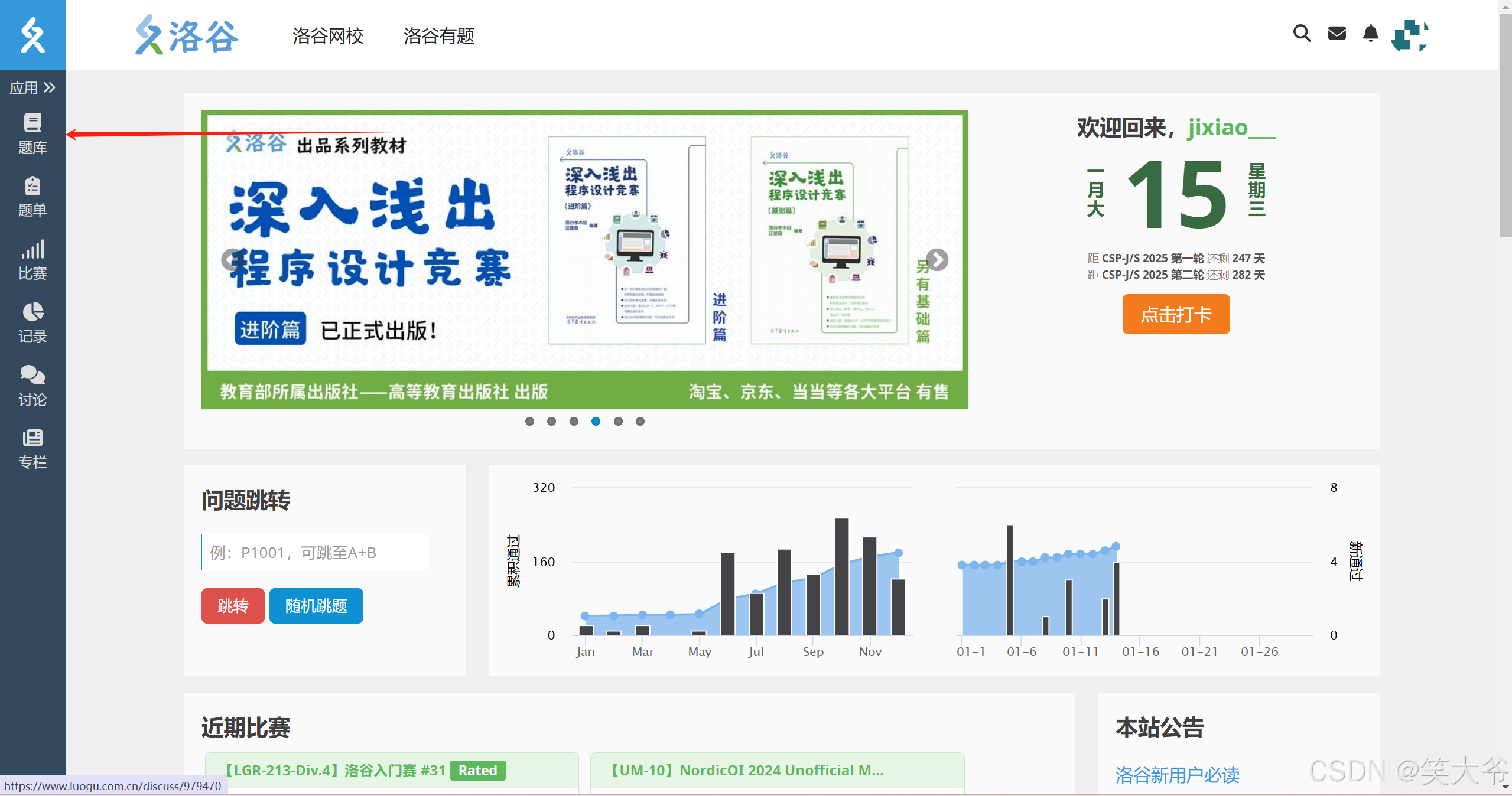Open the messages envelope icon
The width and height of the screenshot is (1512, 796).
tap(1337, 34)
